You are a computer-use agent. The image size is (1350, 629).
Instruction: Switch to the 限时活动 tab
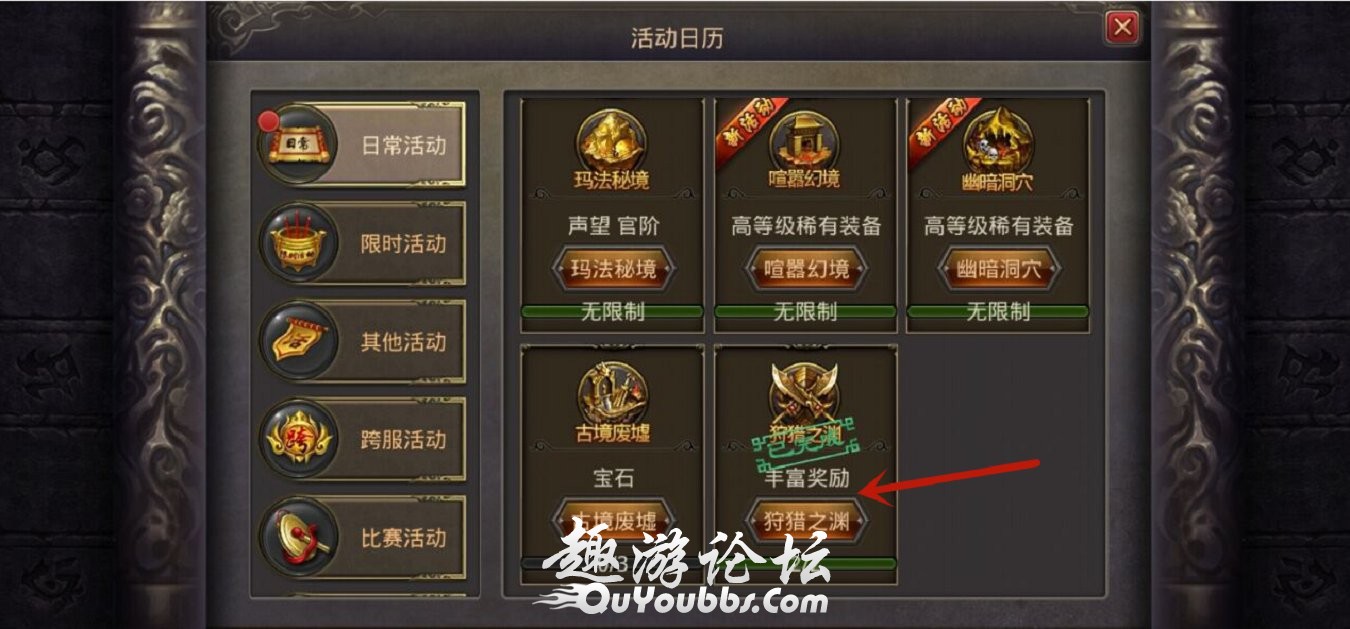[x=362, y=243]
